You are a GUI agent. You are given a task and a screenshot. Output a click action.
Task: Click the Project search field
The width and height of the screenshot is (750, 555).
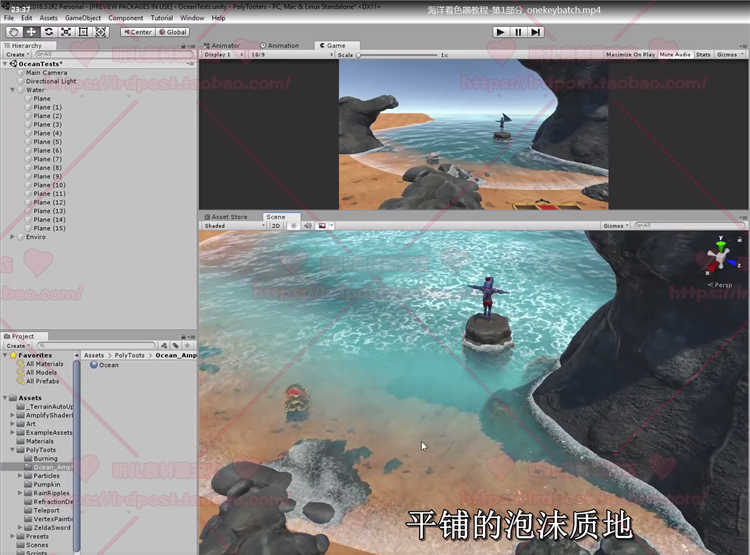[97, 345]
